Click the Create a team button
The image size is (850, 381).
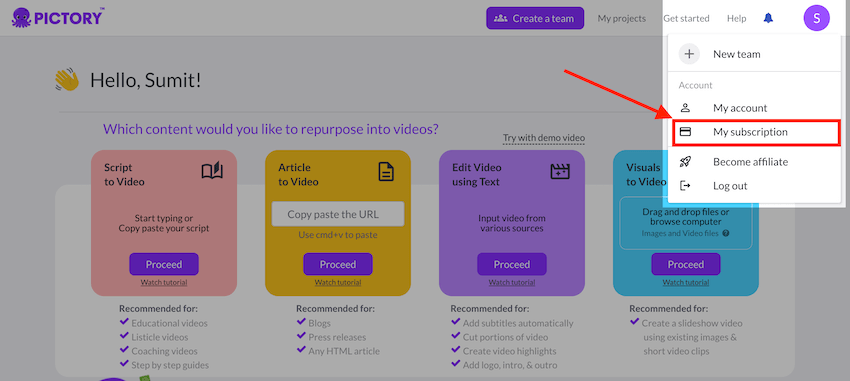pos(535,18)
